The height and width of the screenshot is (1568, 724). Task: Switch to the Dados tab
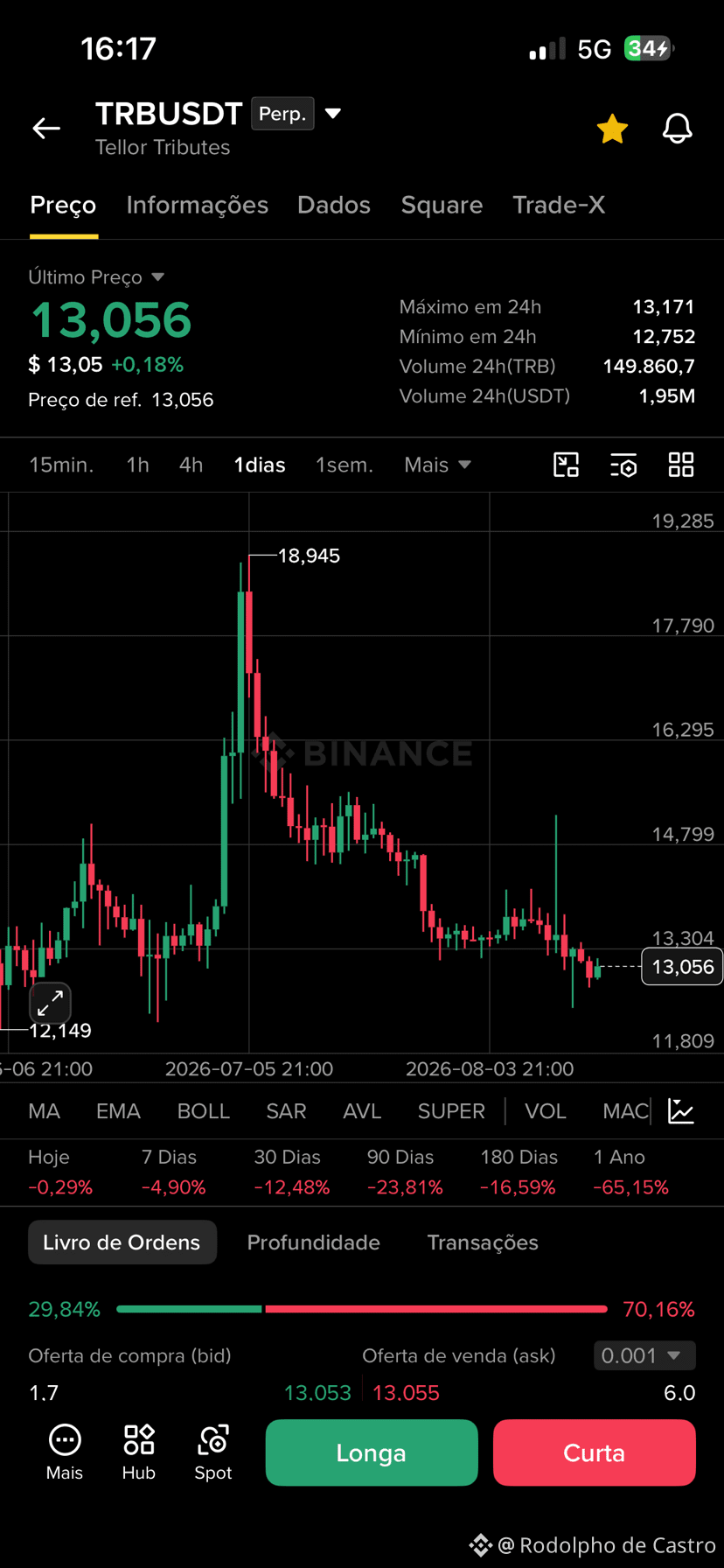334,205
